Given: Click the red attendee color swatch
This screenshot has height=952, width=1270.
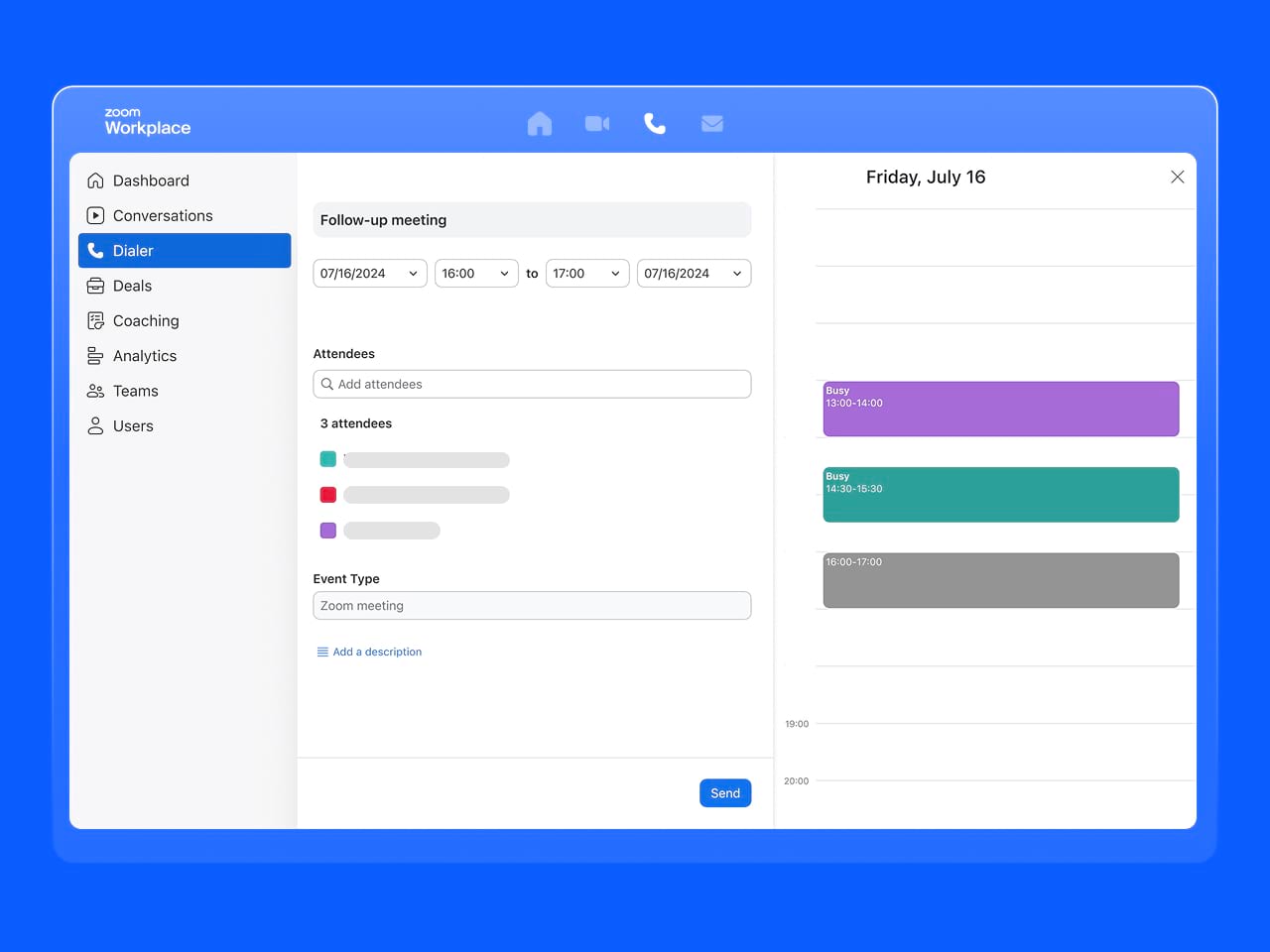Looking at the screenshot, I should coord(328,494).
